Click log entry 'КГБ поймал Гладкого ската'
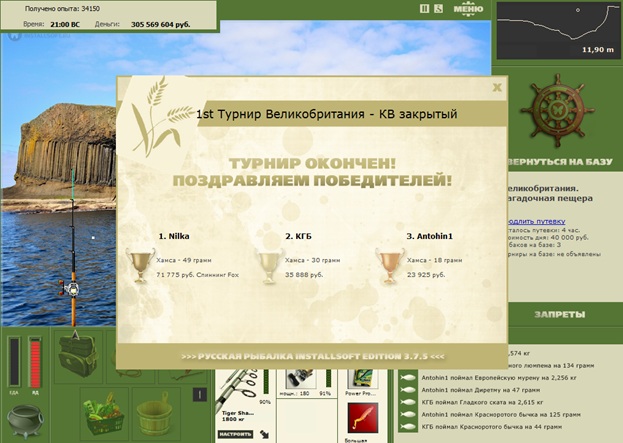 pyautogui.click(x=482, y=402)
